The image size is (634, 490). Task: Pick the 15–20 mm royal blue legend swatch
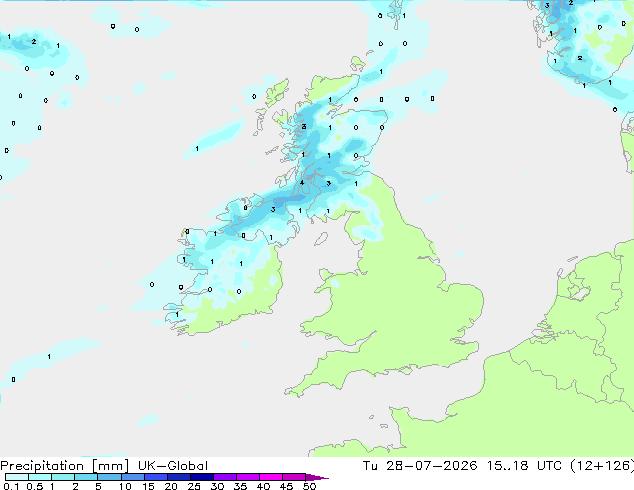pos(155,477)
